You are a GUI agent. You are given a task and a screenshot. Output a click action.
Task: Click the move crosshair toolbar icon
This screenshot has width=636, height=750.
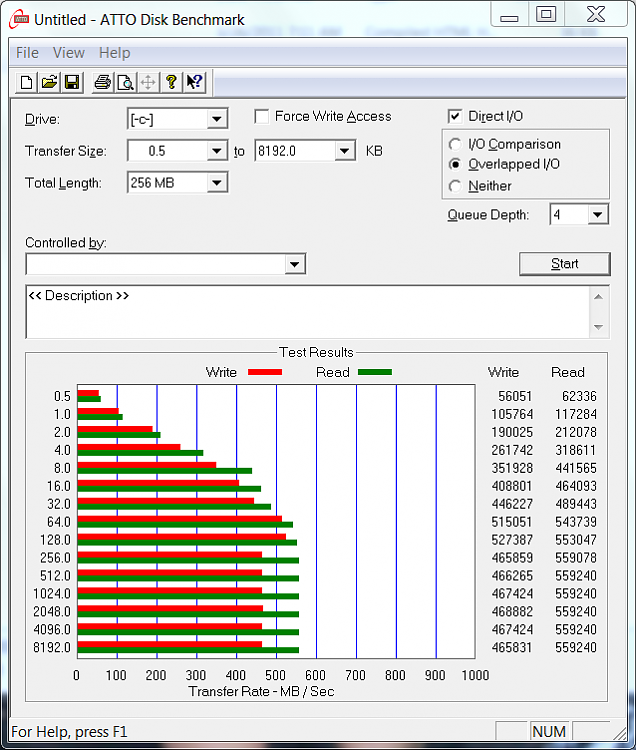pyautogui.click(x=148, y=83)
